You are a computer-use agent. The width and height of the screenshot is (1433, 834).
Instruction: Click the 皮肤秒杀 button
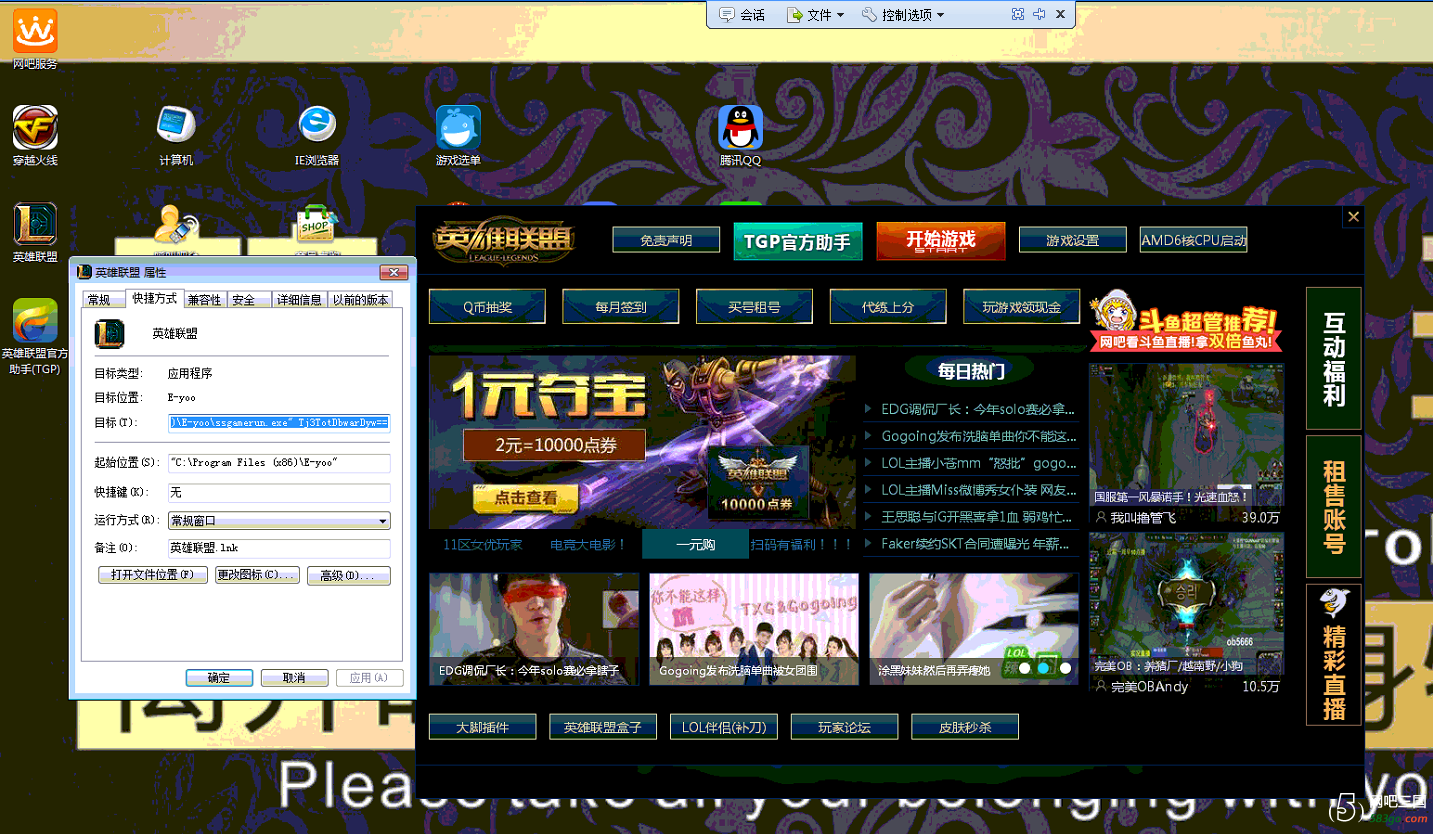coord(965,727)
